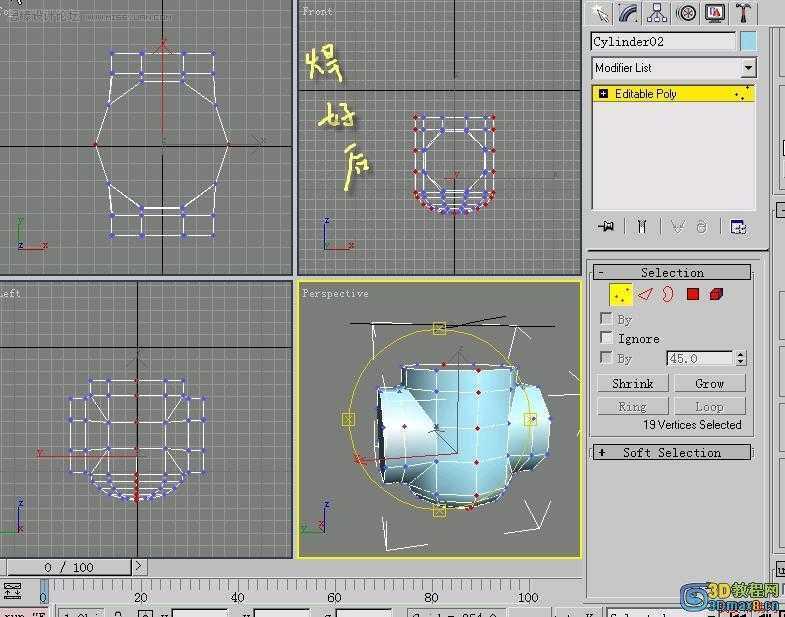Image resolution: width=785 pixels, height=617 pixels.
Task: Open the Motion panel wheel tab
Action: coord(686,13)
